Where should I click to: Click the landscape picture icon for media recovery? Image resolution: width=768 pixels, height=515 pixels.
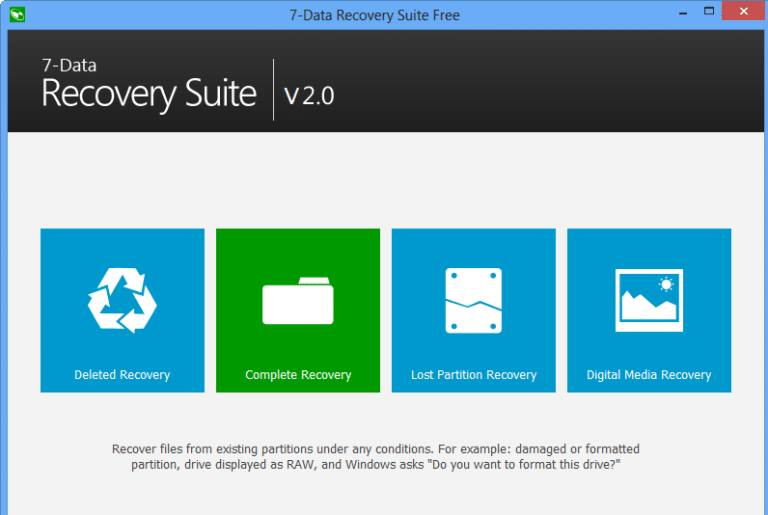point(649,300)
